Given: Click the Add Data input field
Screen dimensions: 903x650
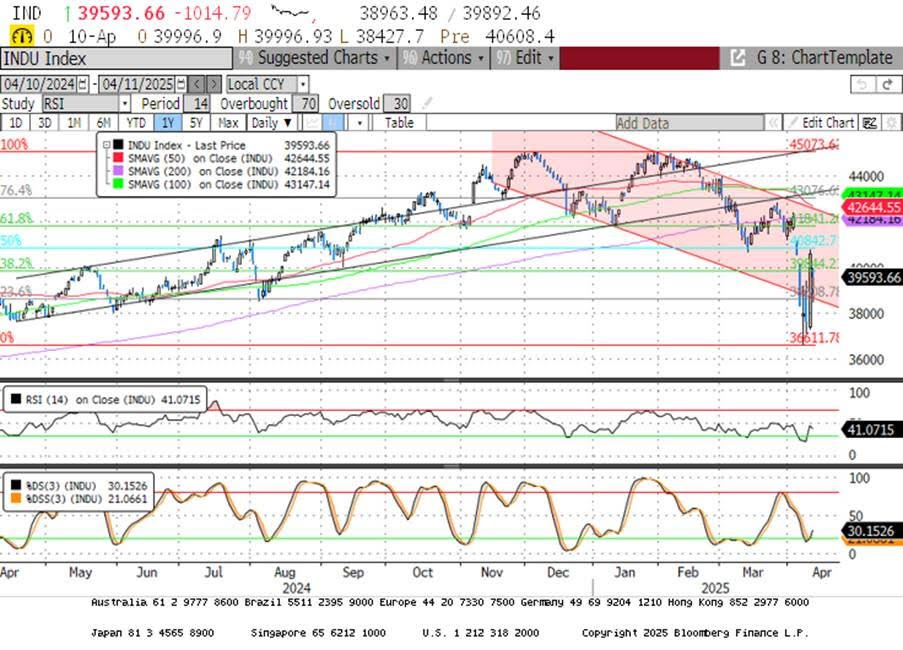Looking at the screenshot, I should coord(689,123).
